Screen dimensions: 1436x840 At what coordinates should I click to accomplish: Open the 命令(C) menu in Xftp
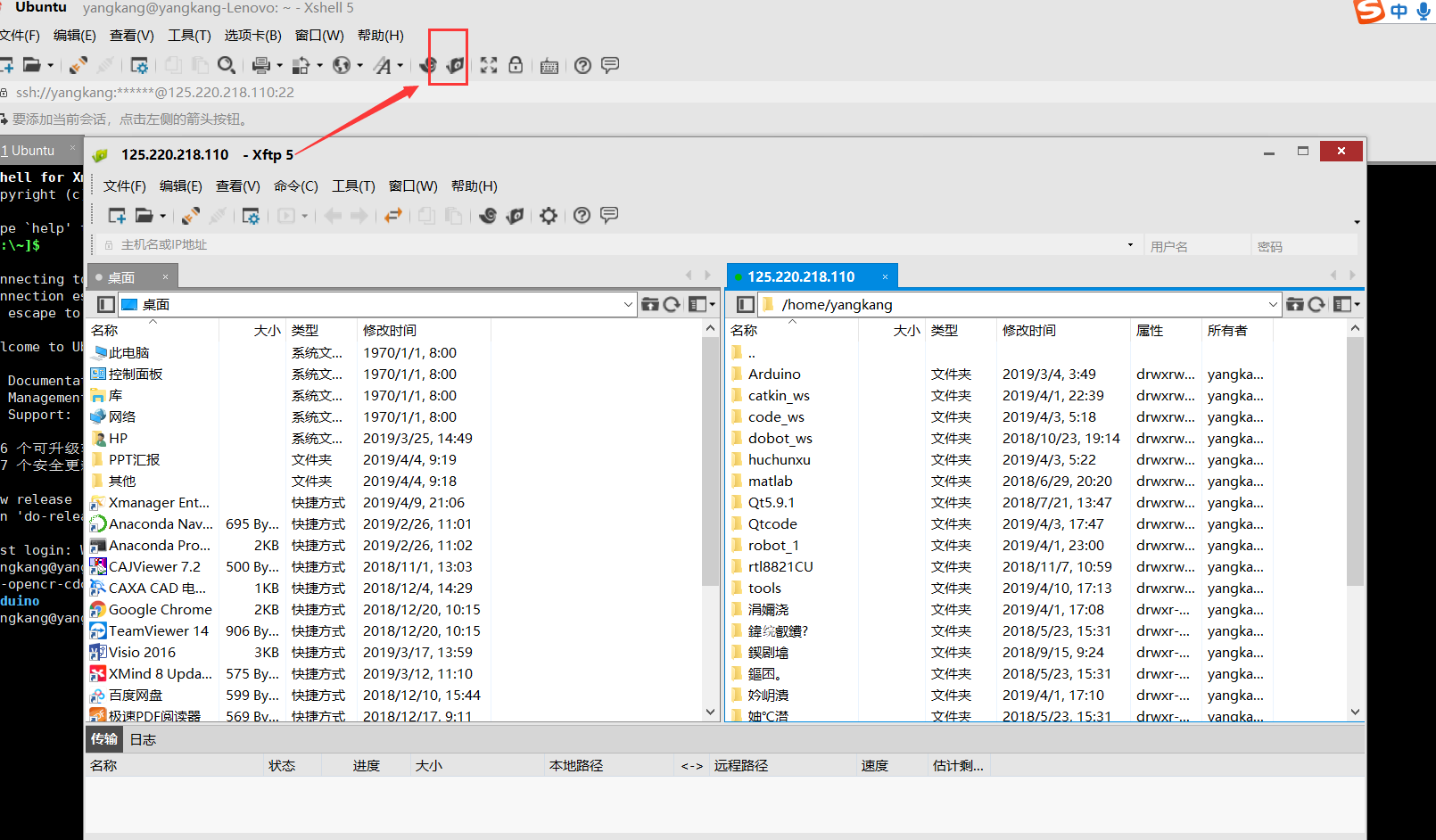click(296, 185)
